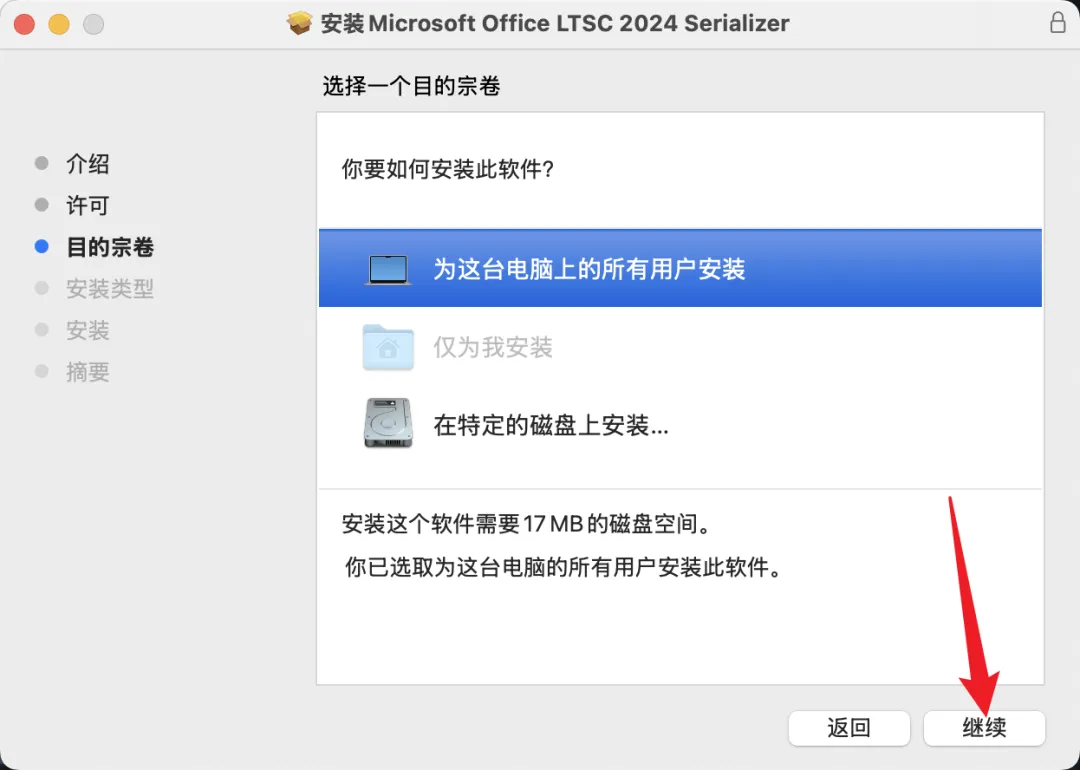Click the gray bullet beside 许可
1080x770 pixels.
(42, 205)
